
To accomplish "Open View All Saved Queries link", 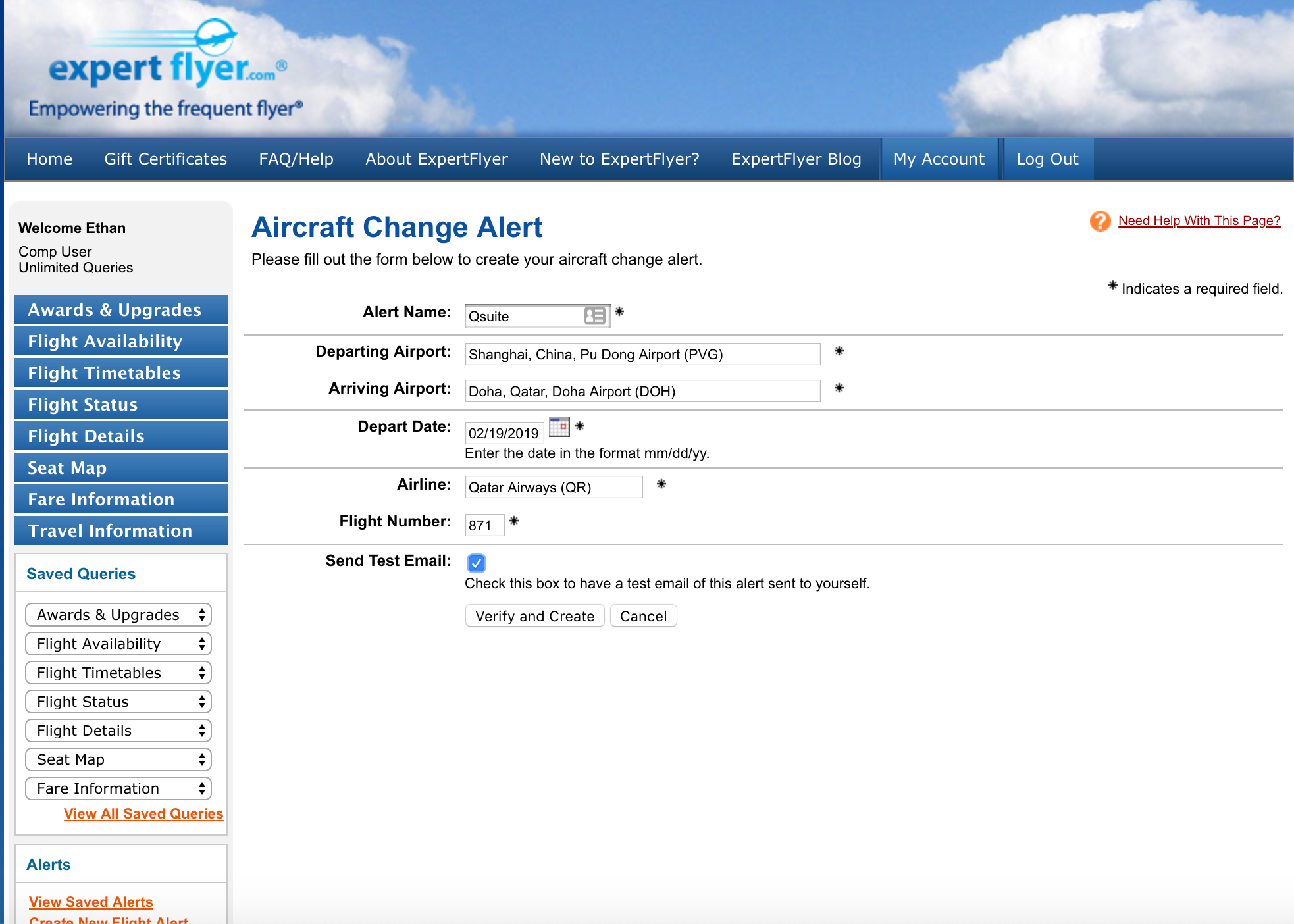I will click(x=143, y=814).
